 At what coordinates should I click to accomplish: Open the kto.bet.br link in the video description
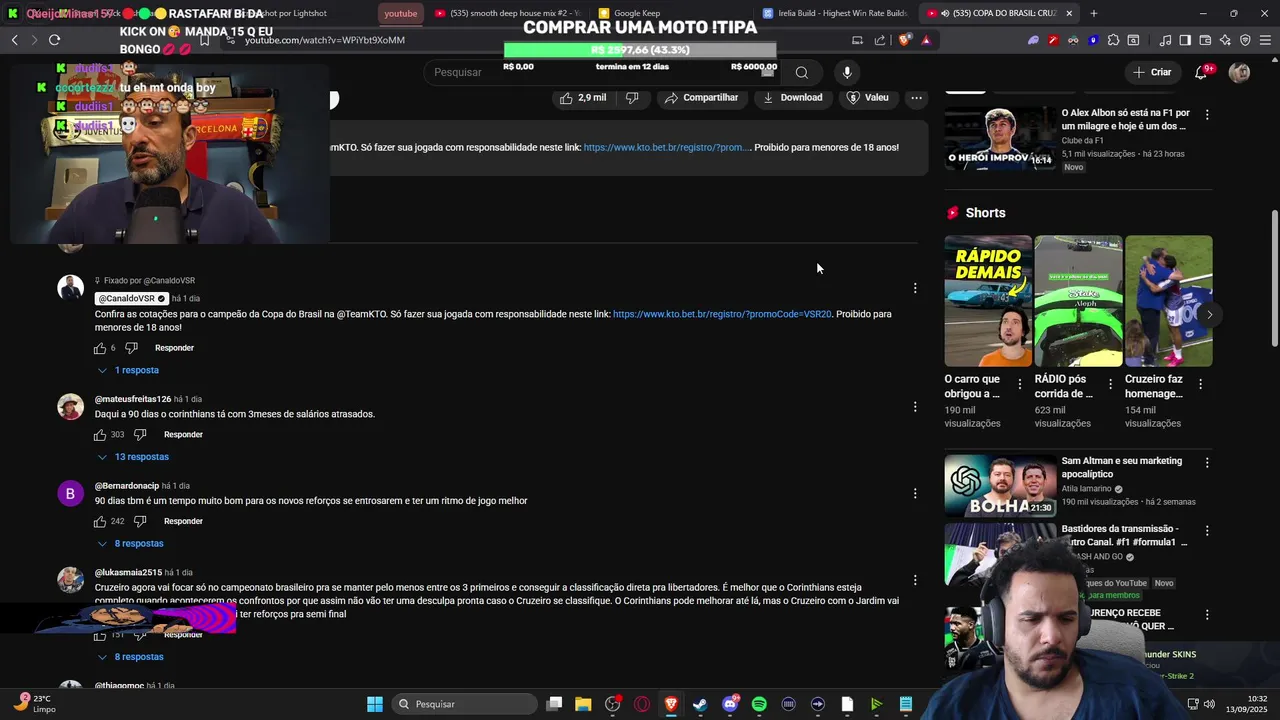pos(665,147)
